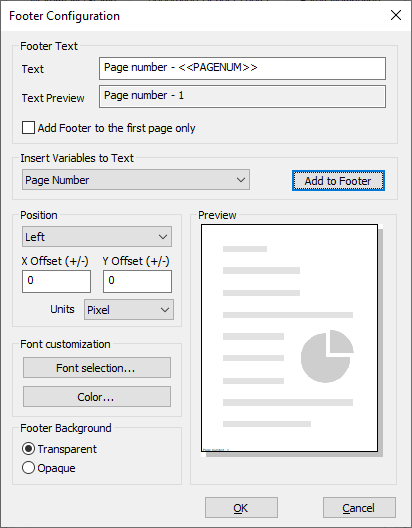
Task: Click the pie chart graphic in preview
Action: [x=327, y=356]
